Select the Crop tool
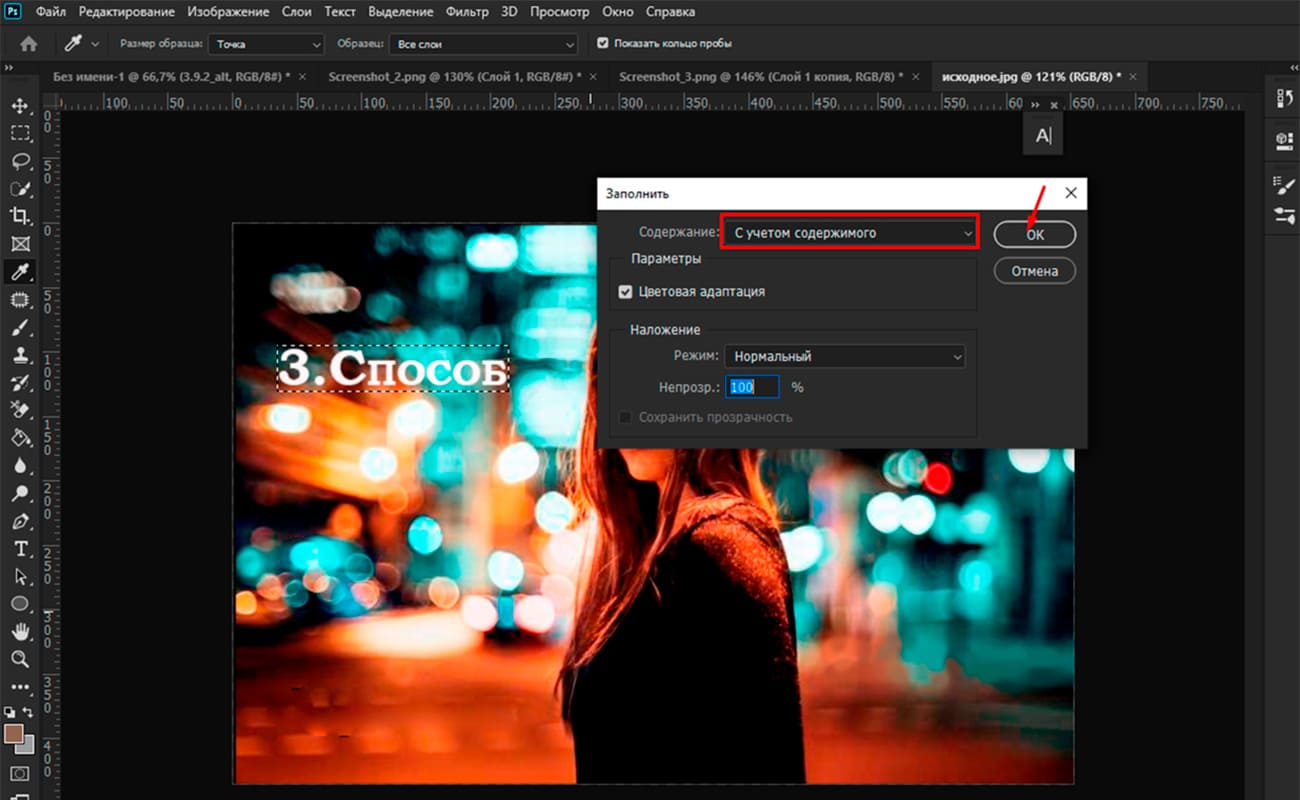1300x800 pixels. 22,216
